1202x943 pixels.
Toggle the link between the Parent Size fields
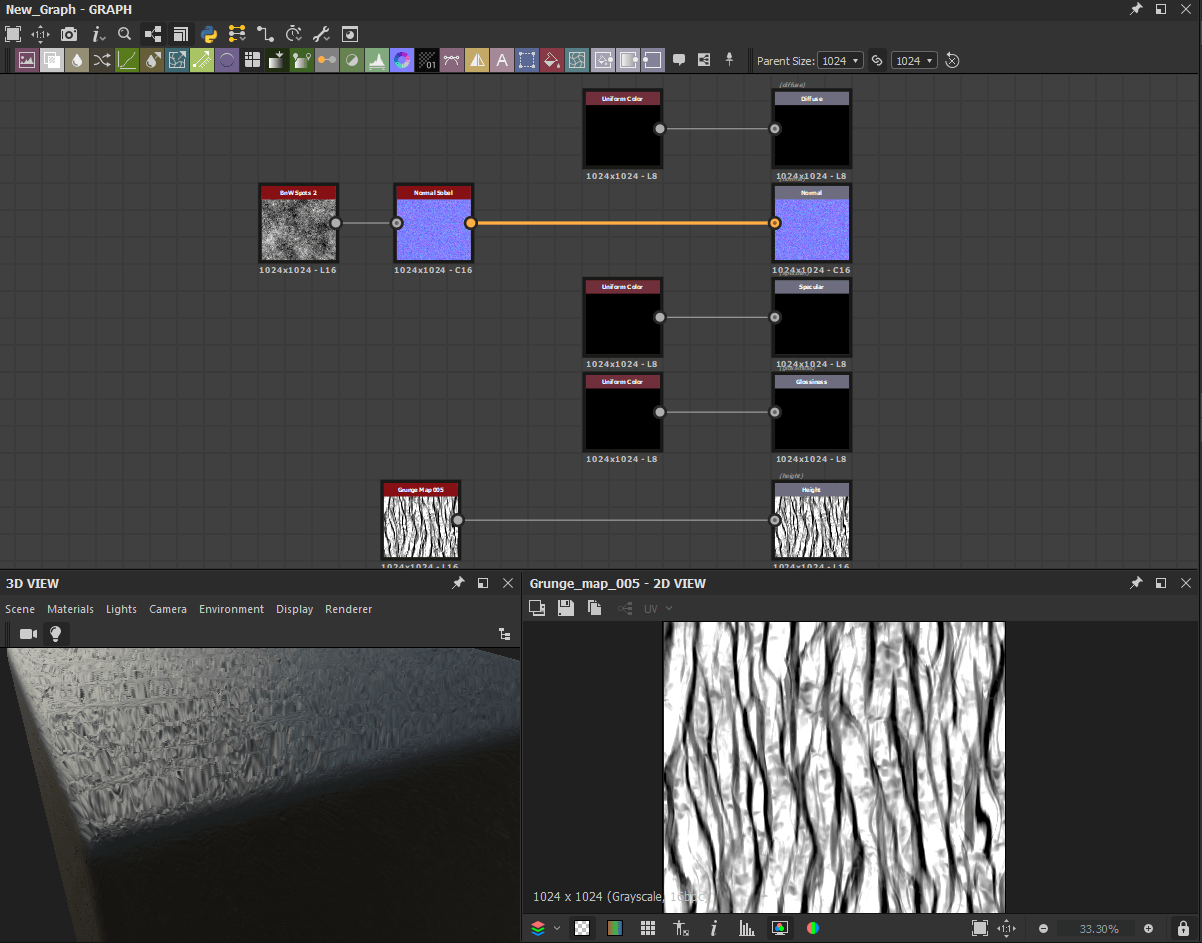pyautogui.click(x=876, y=60)
